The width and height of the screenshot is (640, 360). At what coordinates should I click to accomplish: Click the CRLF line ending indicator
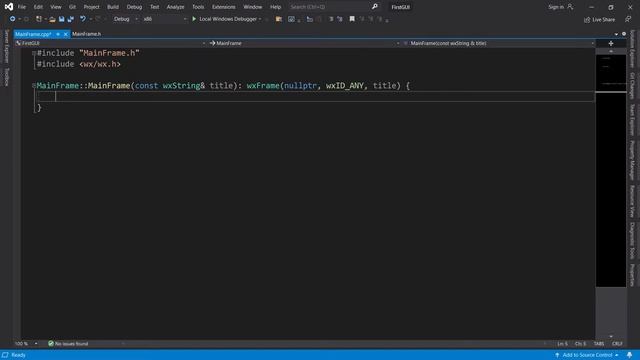[x=617, y=344]
